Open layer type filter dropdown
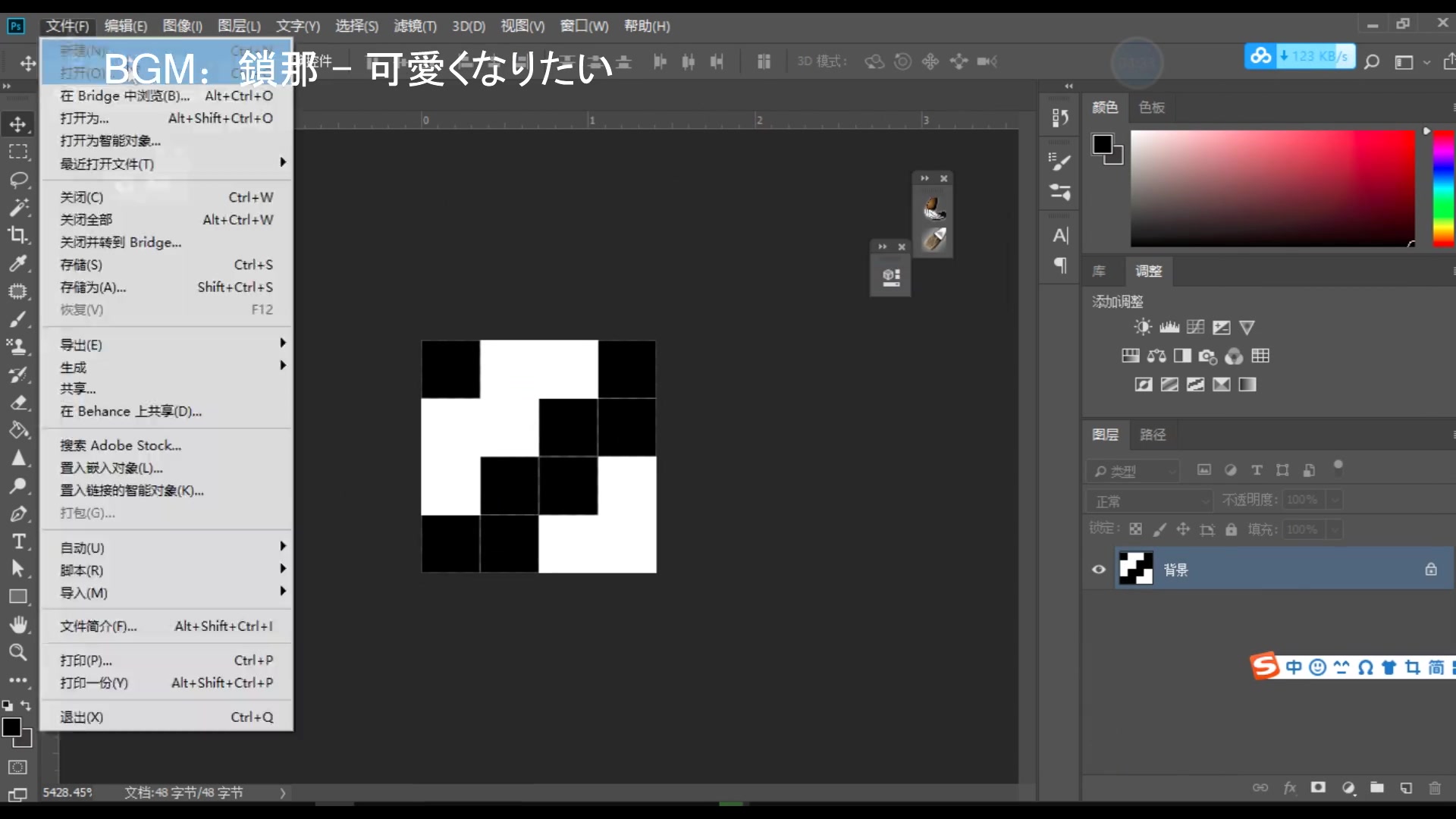Image resolution: width=1456 pixels, height=819 pixels. (x=1133, y=471)
